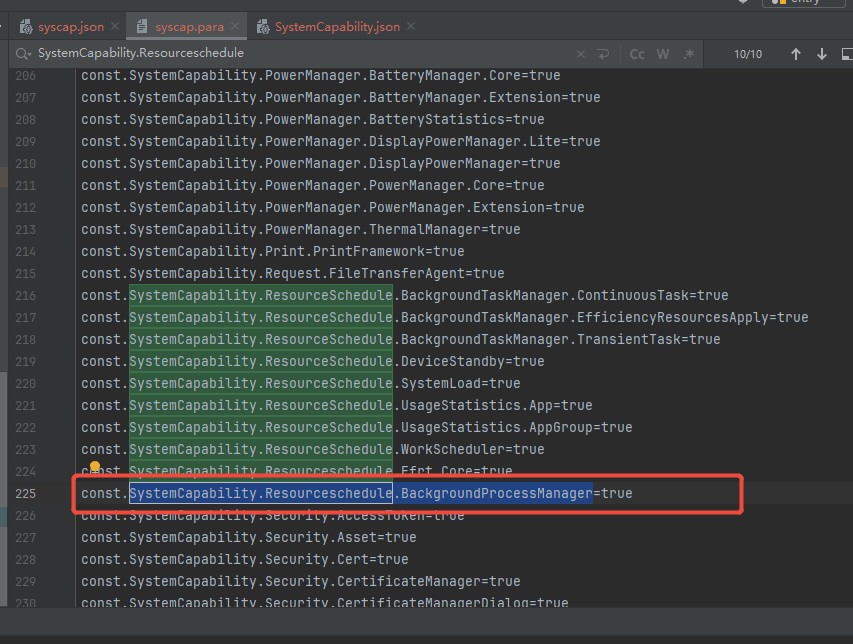
Task: Click the BatteryManager.Core=true line
Action: point(321,76)
